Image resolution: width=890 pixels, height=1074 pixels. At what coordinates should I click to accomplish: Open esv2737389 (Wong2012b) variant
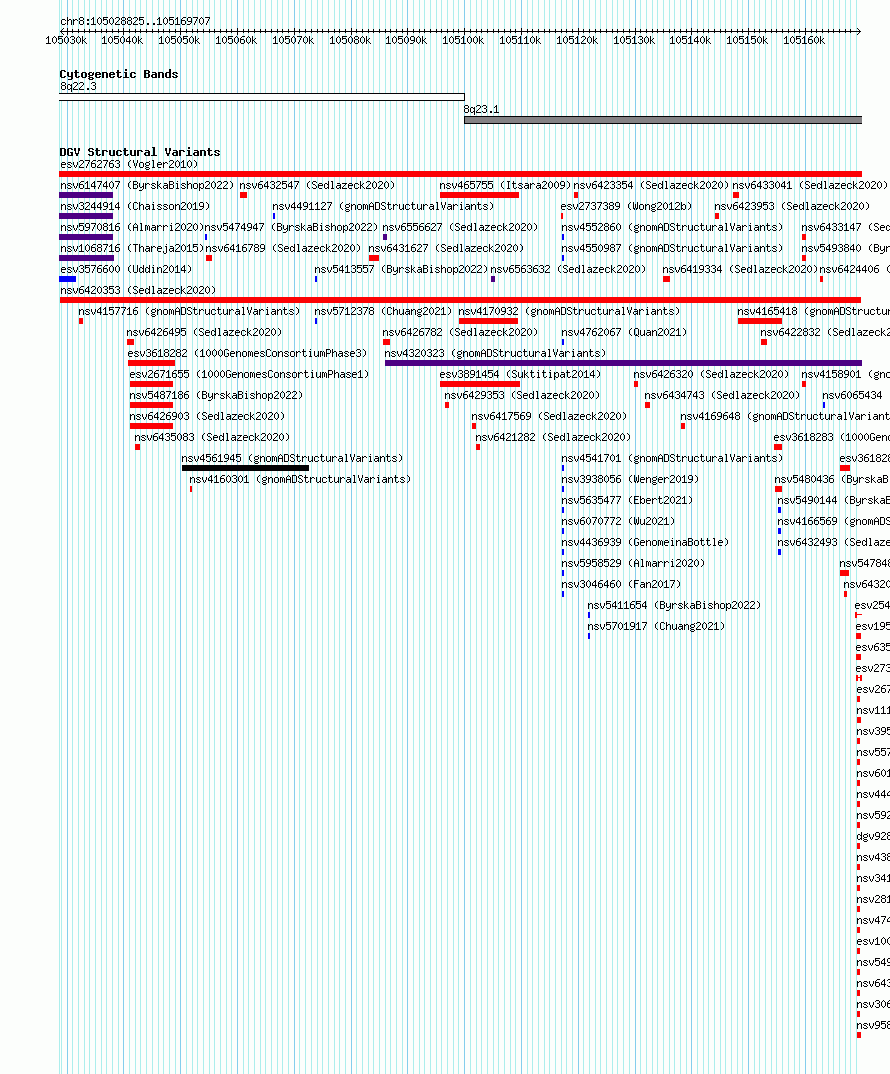click(626, 206)
